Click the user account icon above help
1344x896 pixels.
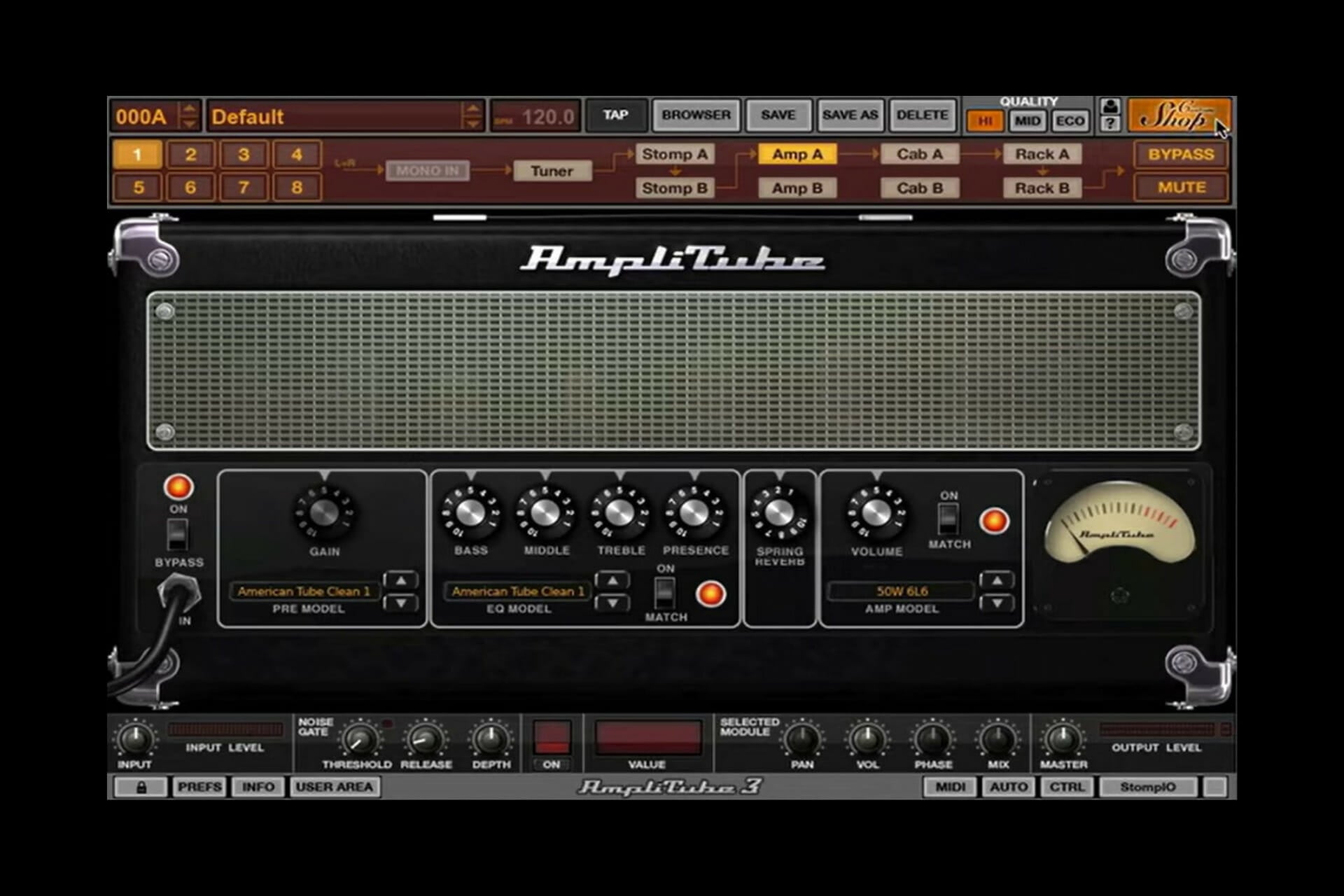[x=1109, y=106]
